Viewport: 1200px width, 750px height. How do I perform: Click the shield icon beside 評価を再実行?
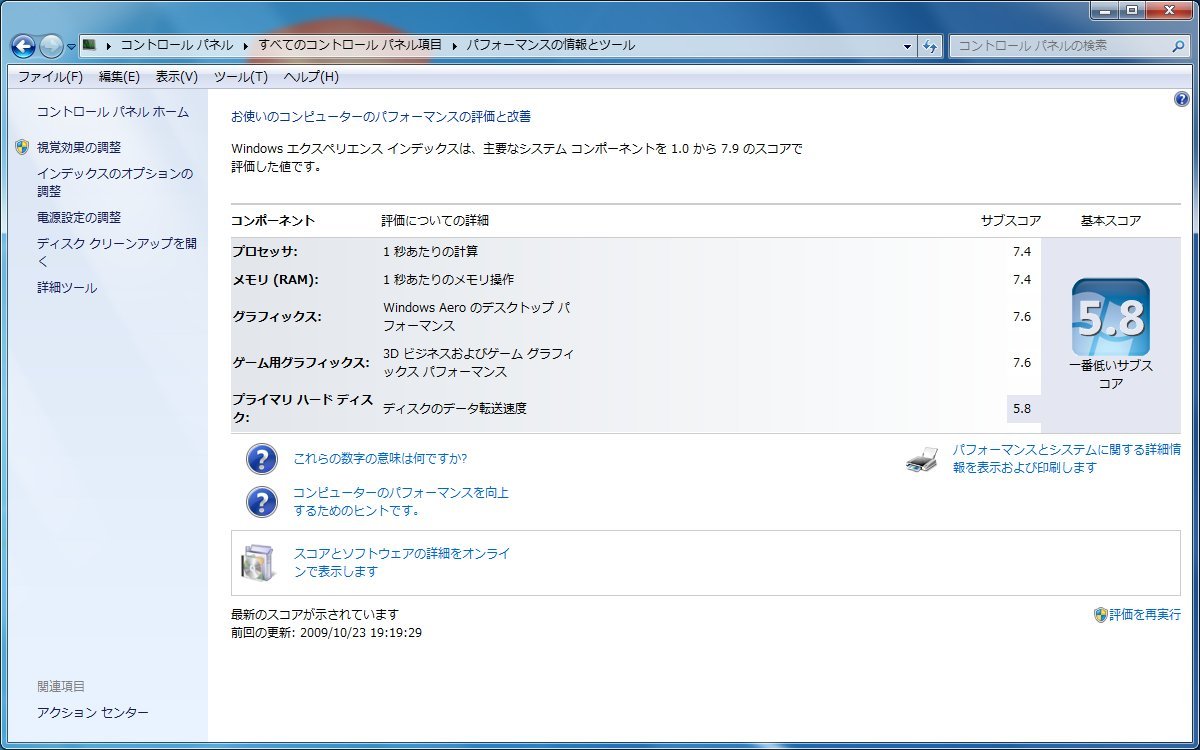(x=1101, y=615)
